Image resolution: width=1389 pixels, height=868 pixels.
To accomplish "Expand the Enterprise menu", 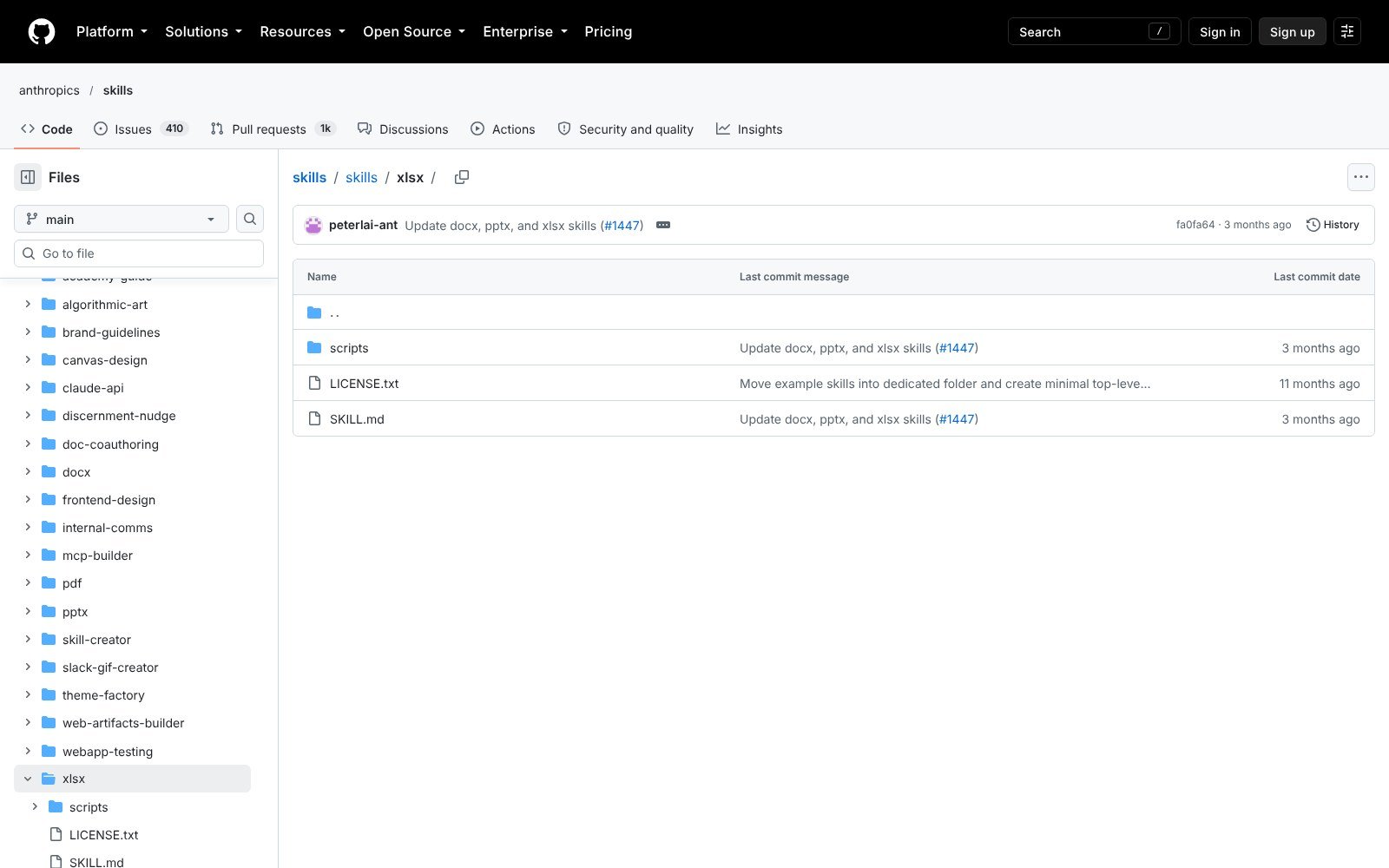I will tap(525, 31).
